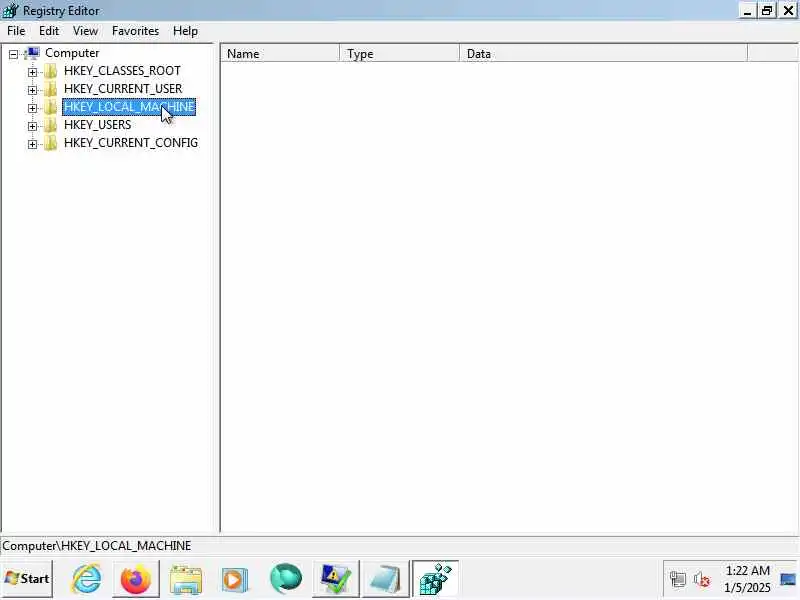800x600 pixels.
Task: Open the Notepad taskbar button
Action: (x=385, y=579)
